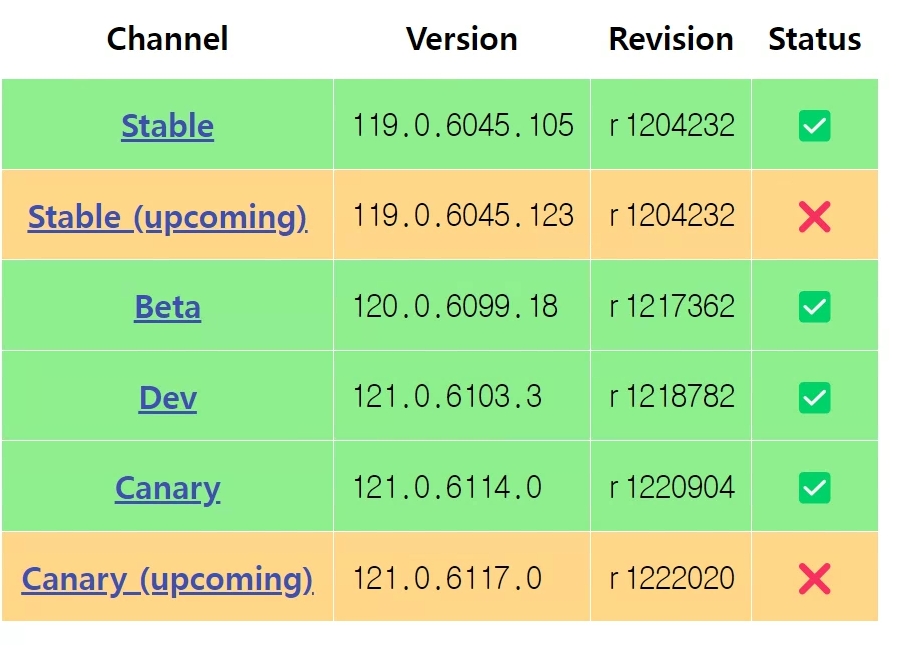
Task: Open the Dev channel link
Action: click(168, 398)
